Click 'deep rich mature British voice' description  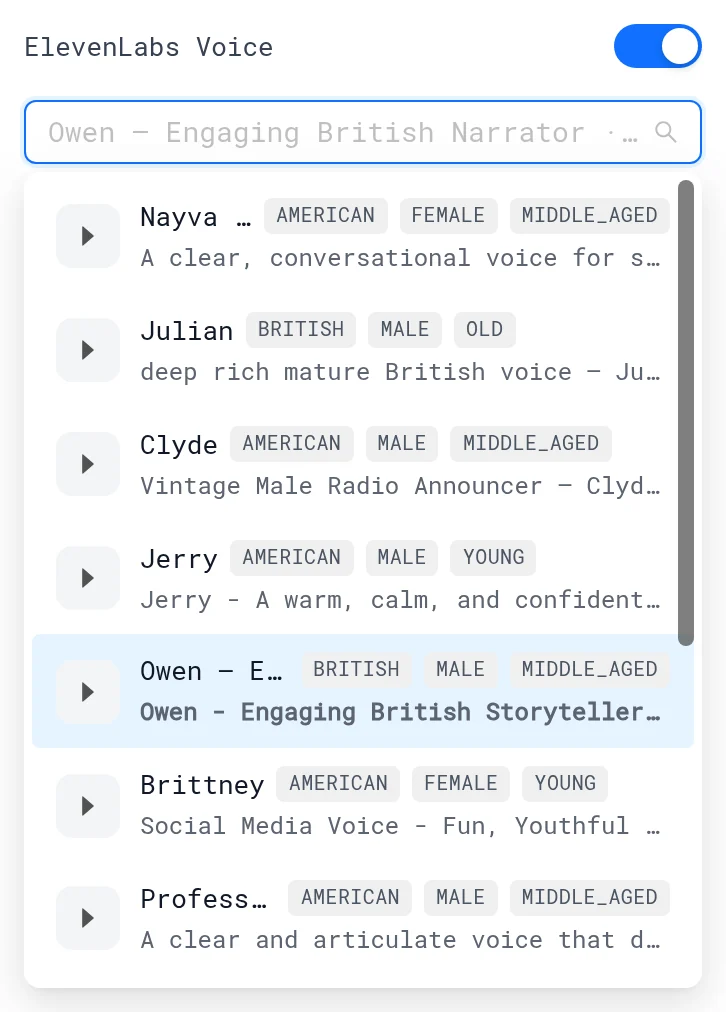pos(400,372)
